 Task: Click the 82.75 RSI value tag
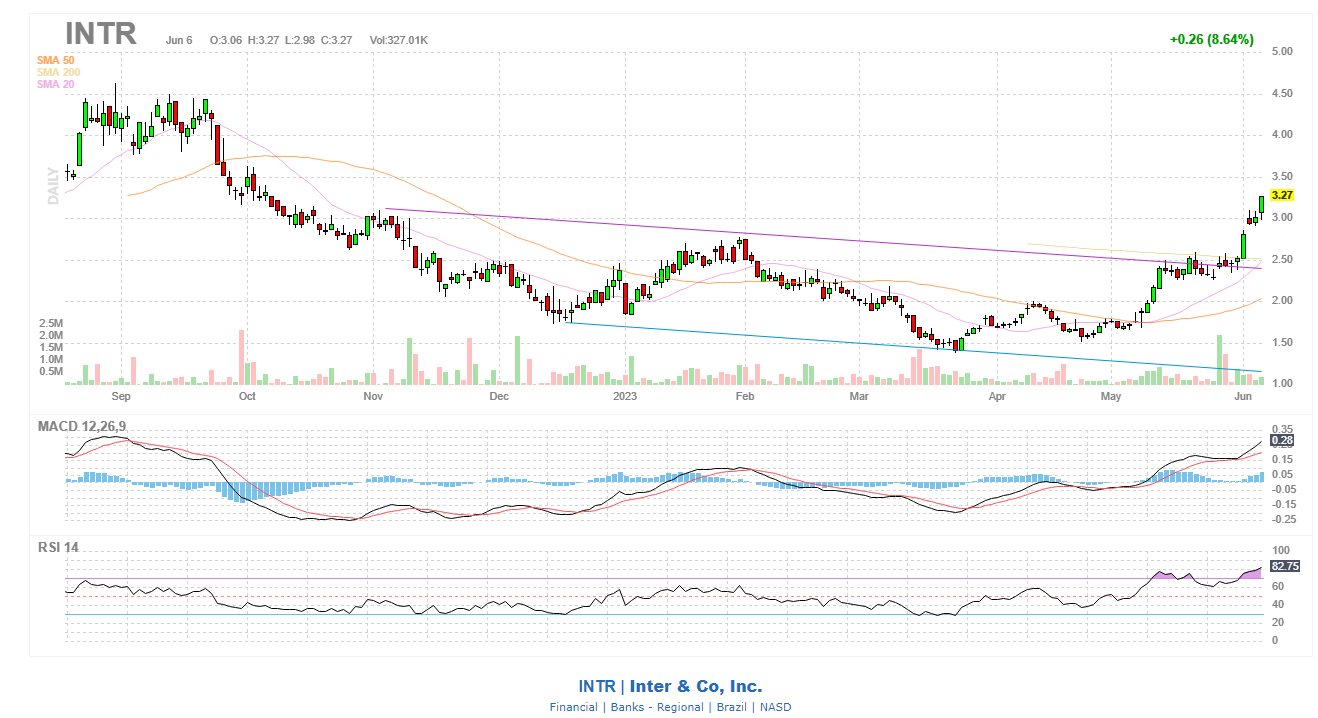(x=1284, y=566)
